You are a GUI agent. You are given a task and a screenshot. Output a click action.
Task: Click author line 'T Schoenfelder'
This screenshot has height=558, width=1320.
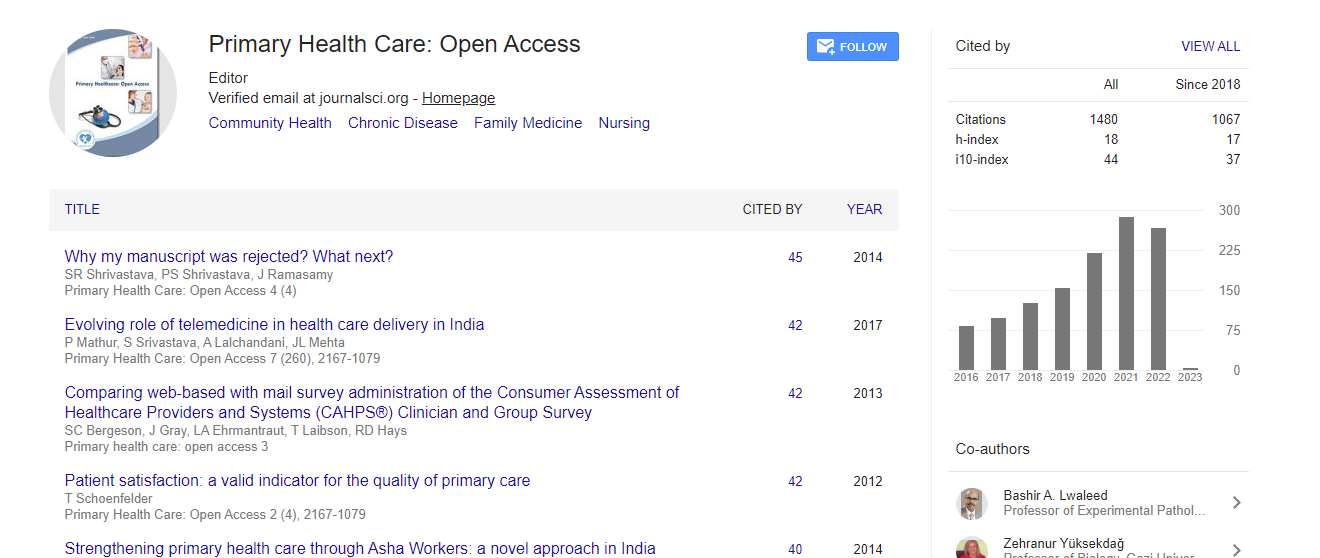click(x=108, y=498)
